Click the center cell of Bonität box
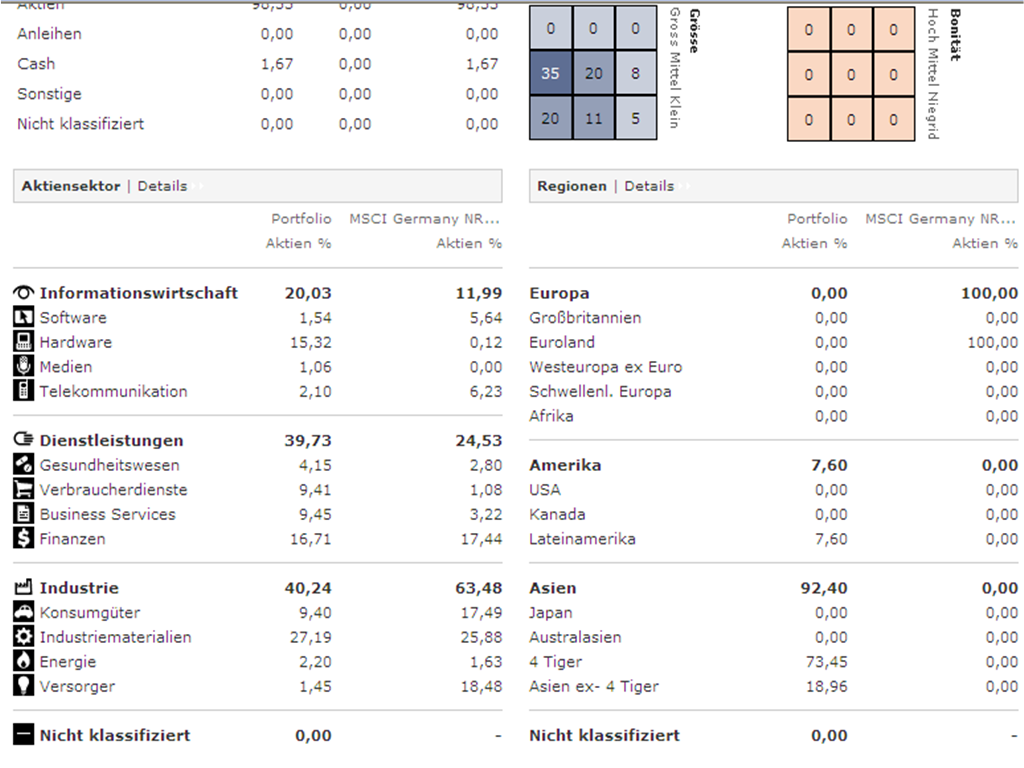Screen dimensions: 1024x768 tap(851, 74)
